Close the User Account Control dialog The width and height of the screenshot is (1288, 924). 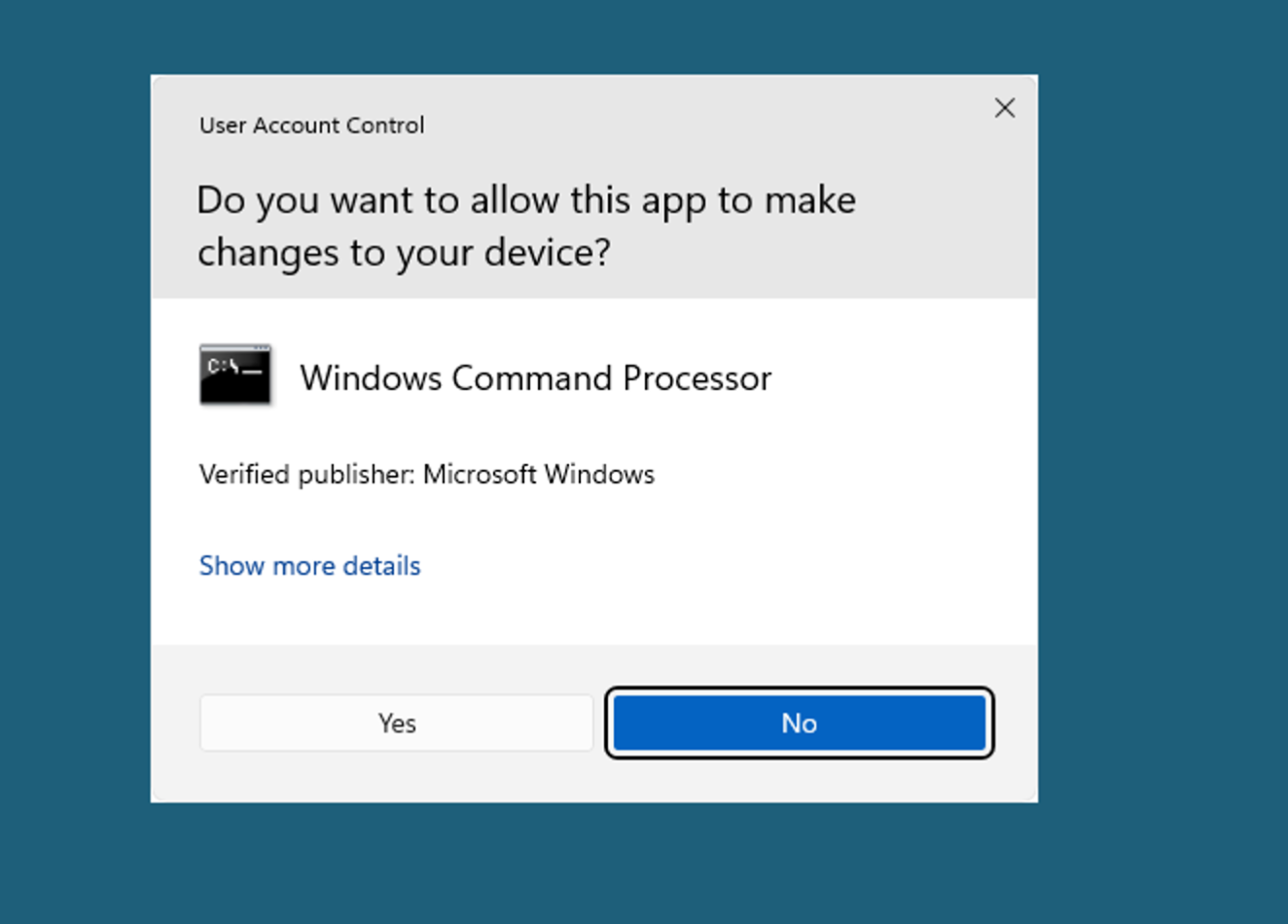pos(1005,108)
